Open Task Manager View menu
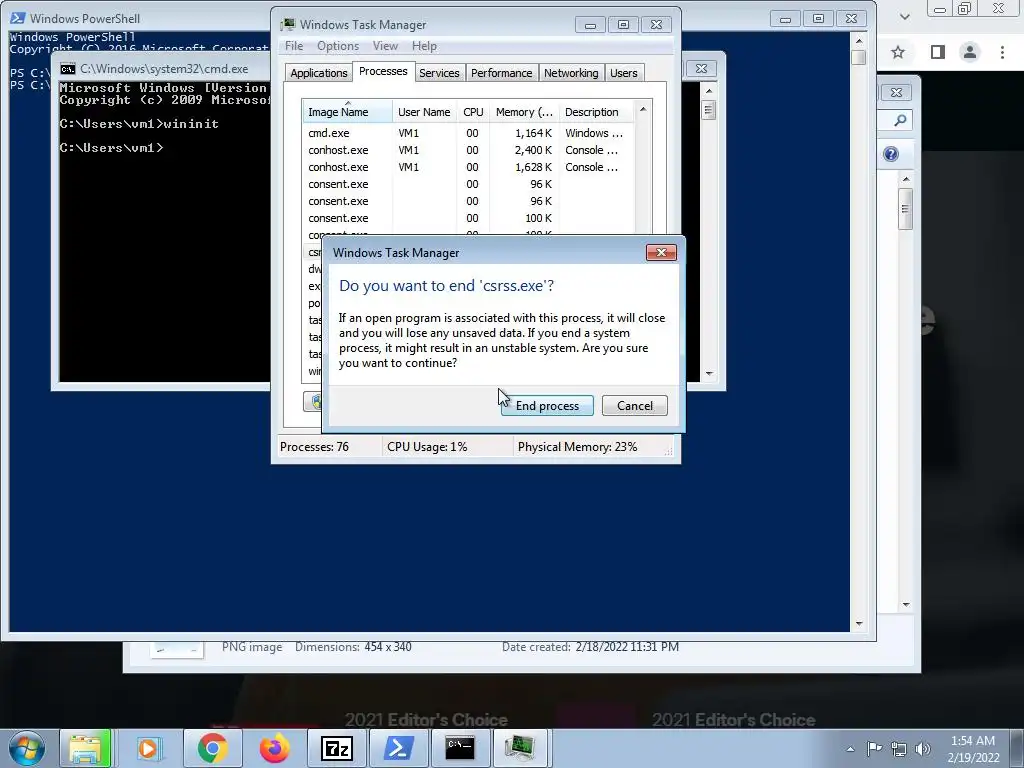The width and height of the screenshot is (1024, 768). click(x=385, y=46)
